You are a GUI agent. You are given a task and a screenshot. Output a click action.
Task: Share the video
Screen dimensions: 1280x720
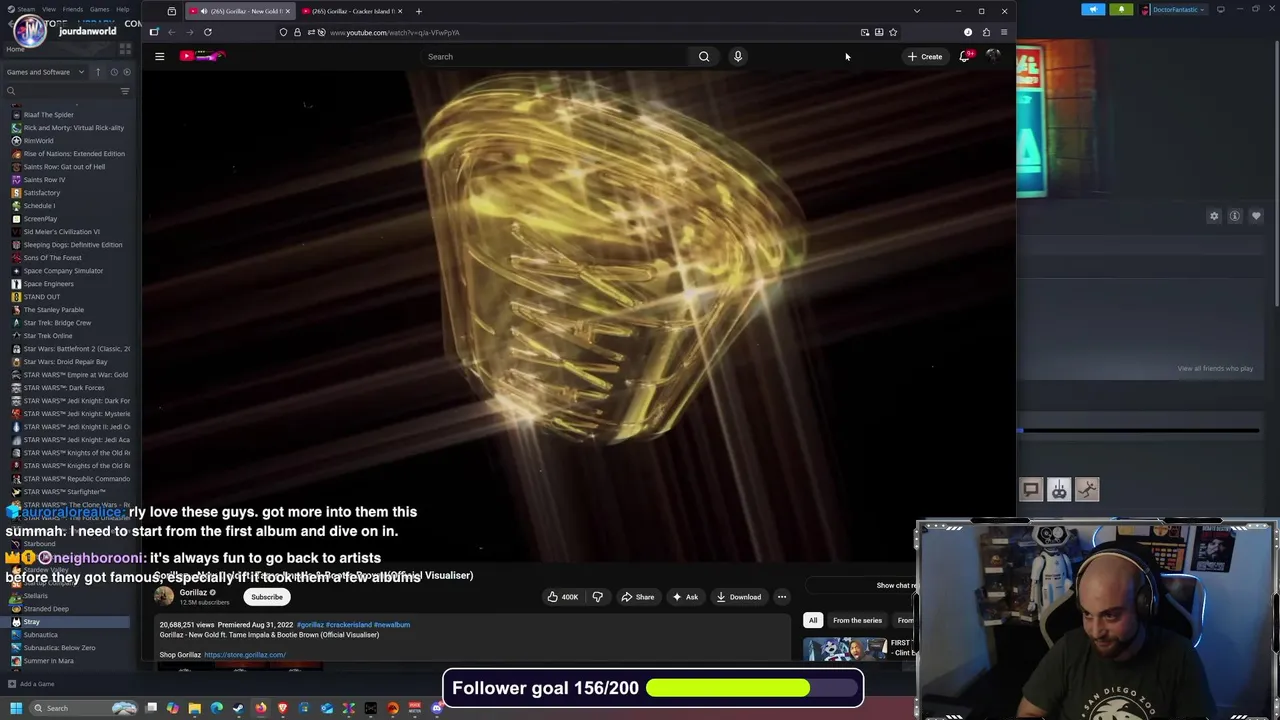[637, 597]
